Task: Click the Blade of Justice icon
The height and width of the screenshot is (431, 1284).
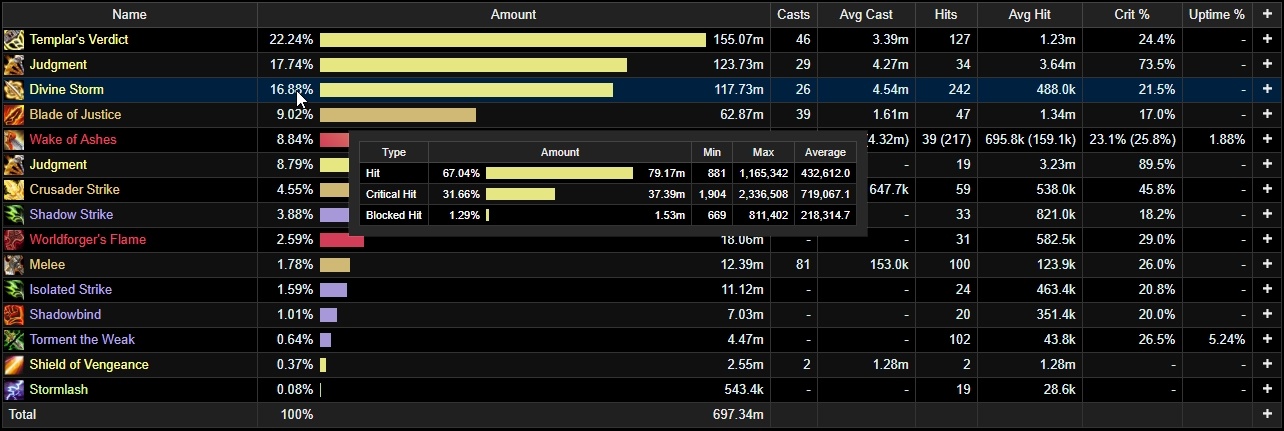Action: (x=14, y=115)
